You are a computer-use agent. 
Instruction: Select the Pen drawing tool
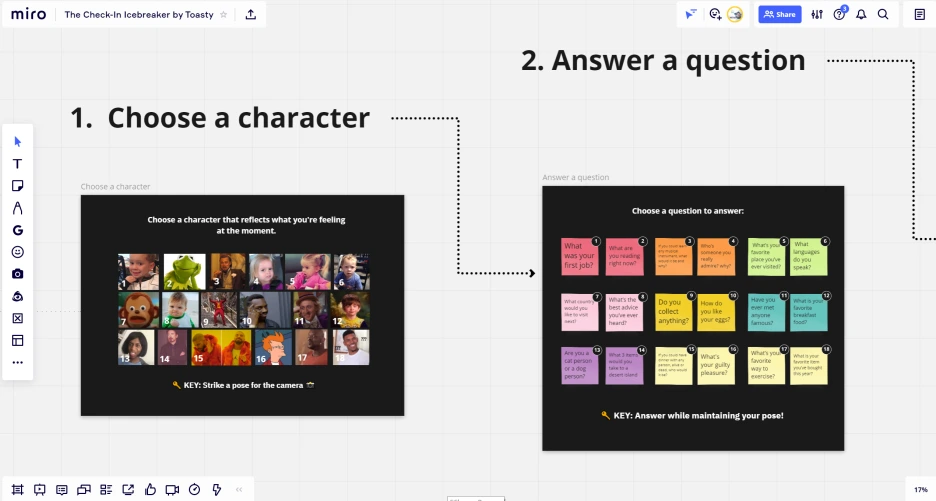point(17,208)
